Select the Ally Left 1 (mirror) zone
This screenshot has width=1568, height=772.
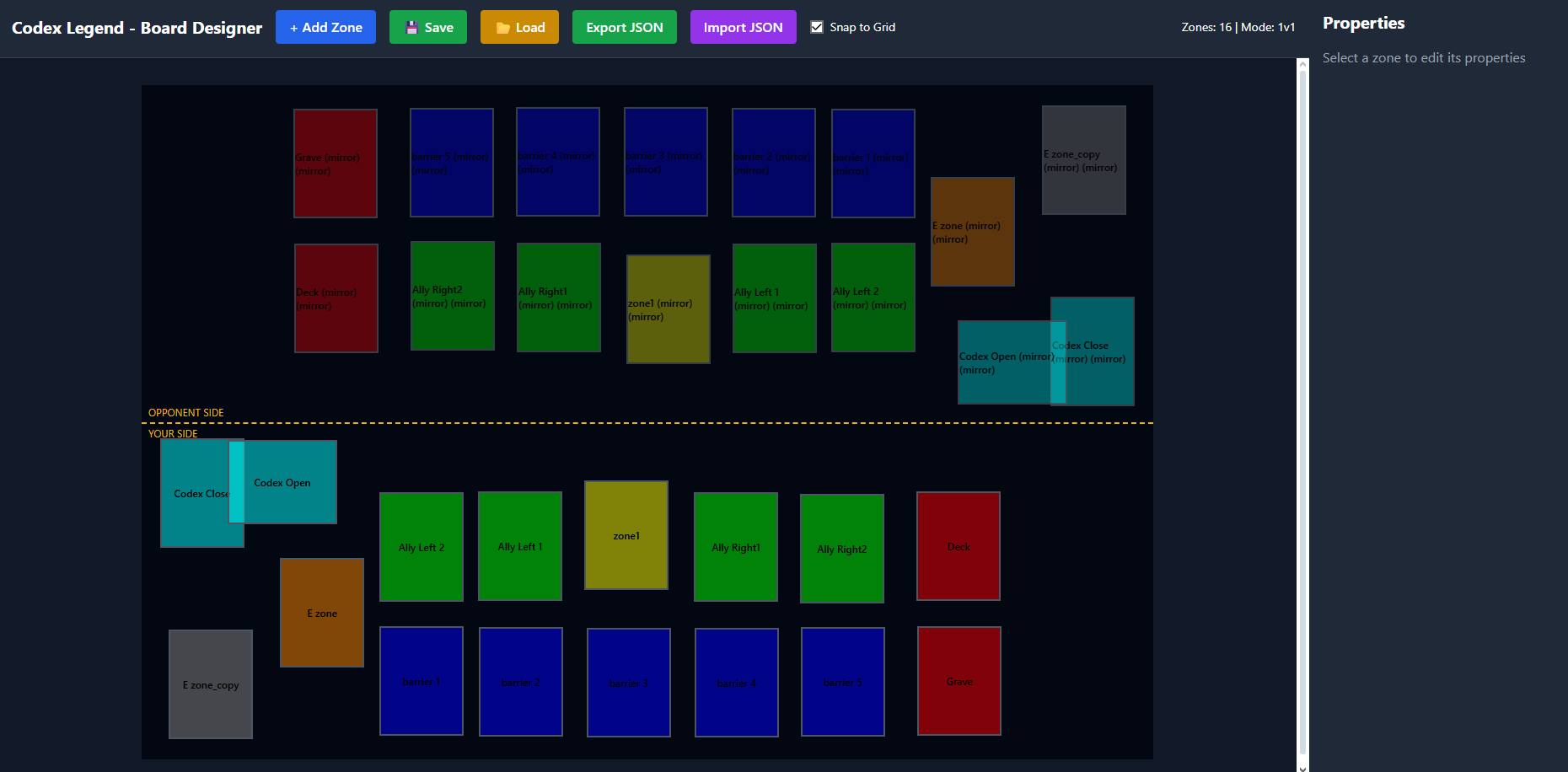(775, 298)
